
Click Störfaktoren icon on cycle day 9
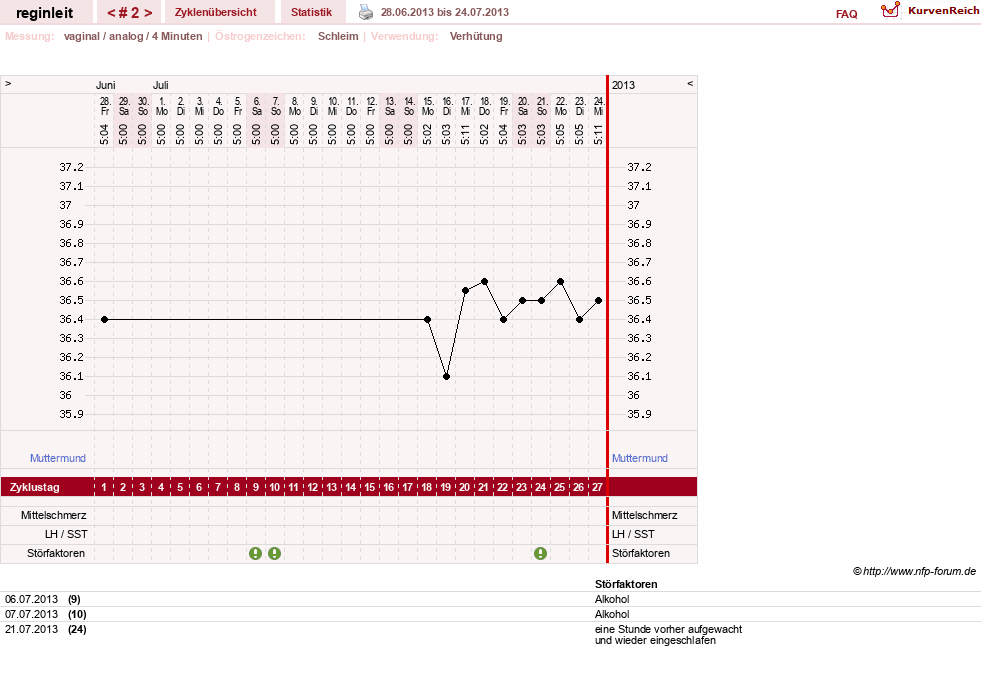pyautogui.click(x=255, y=553)
